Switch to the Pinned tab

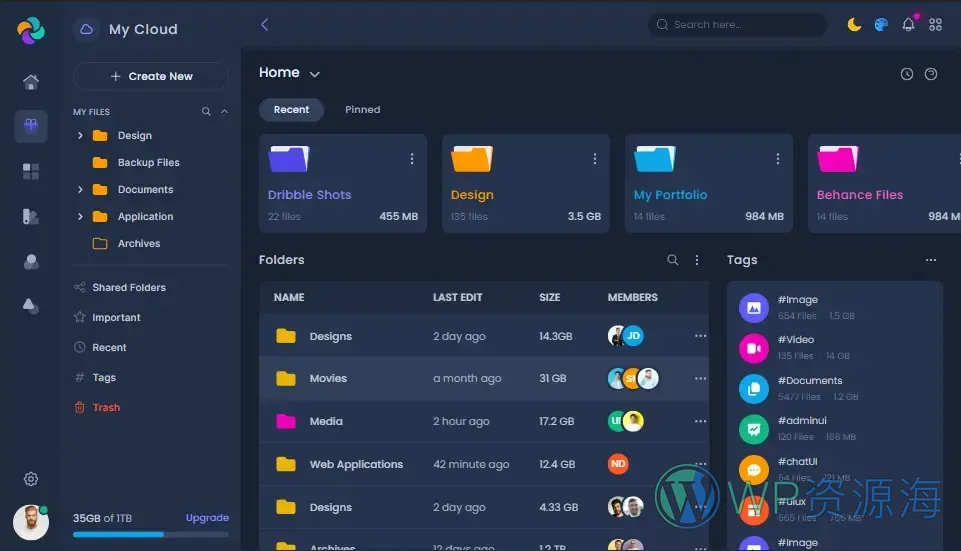(x=362, y=110)
